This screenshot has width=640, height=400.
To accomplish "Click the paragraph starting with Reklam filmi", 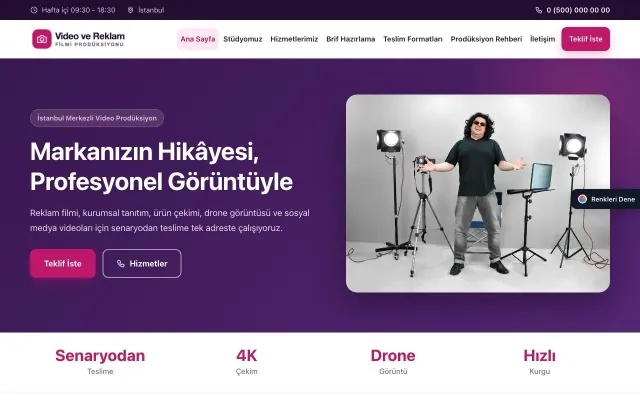I will tap(169, 220).
